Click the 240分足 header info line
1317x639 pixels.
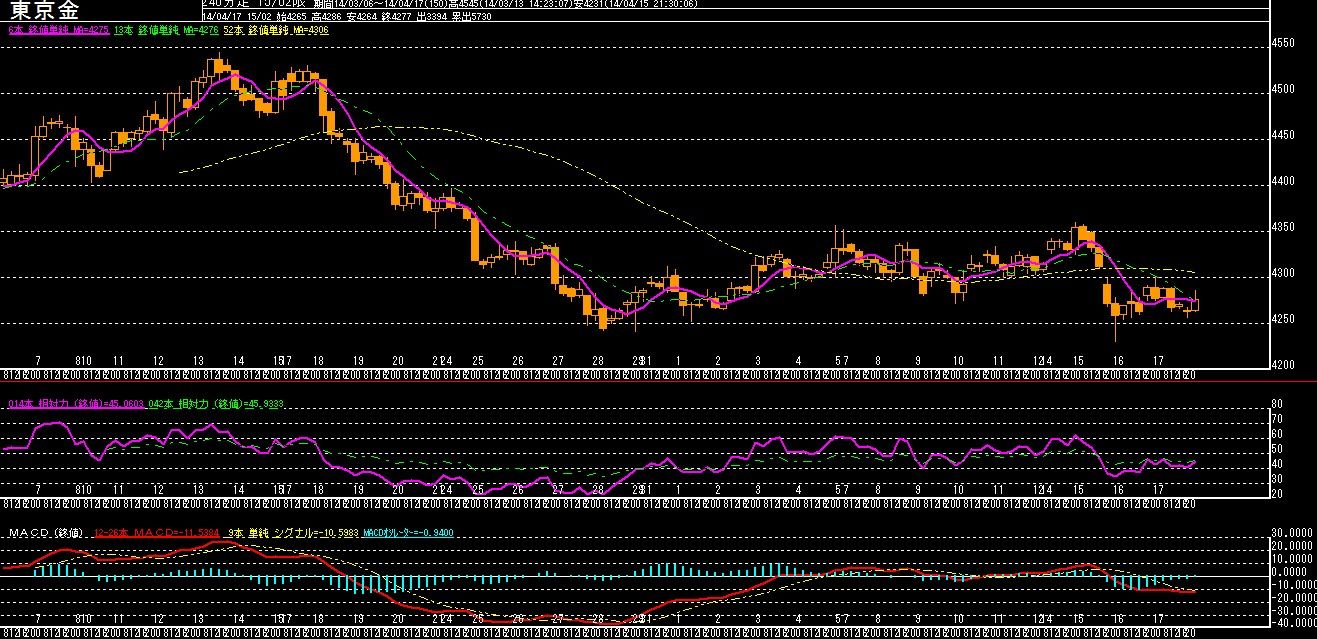[x=448, y=4]
